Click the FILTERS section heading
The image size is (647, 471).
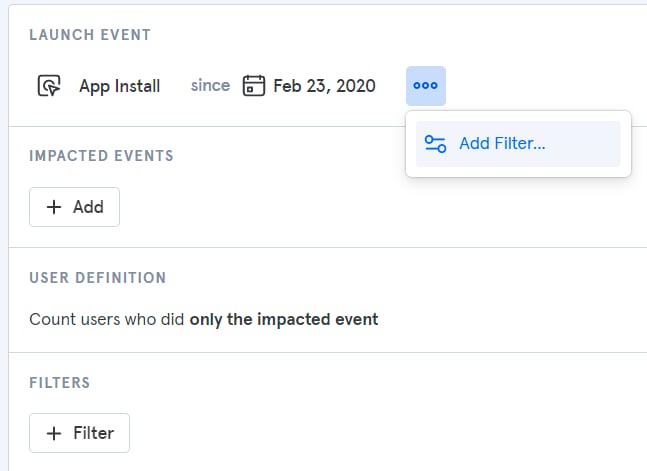(59, 383)
